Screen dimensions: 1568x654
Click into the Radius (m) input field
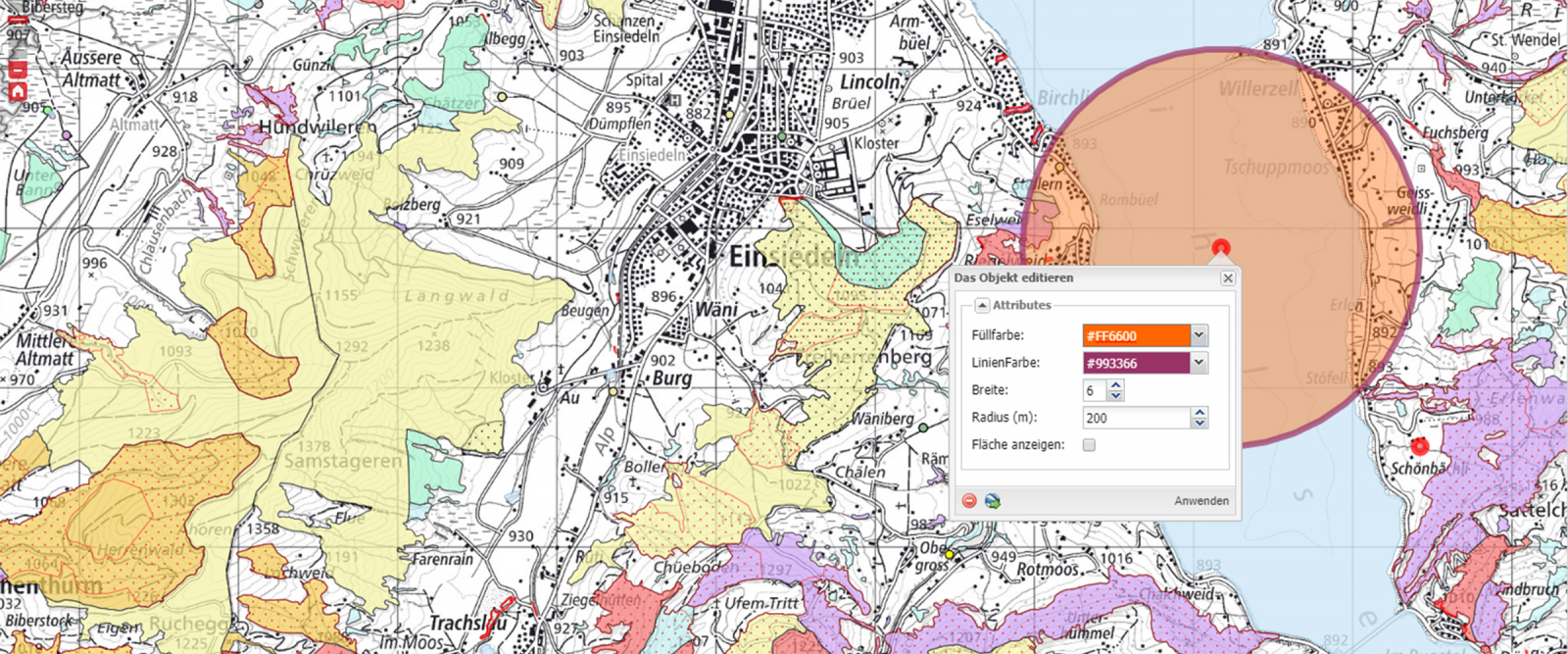tap(1135, 418)
